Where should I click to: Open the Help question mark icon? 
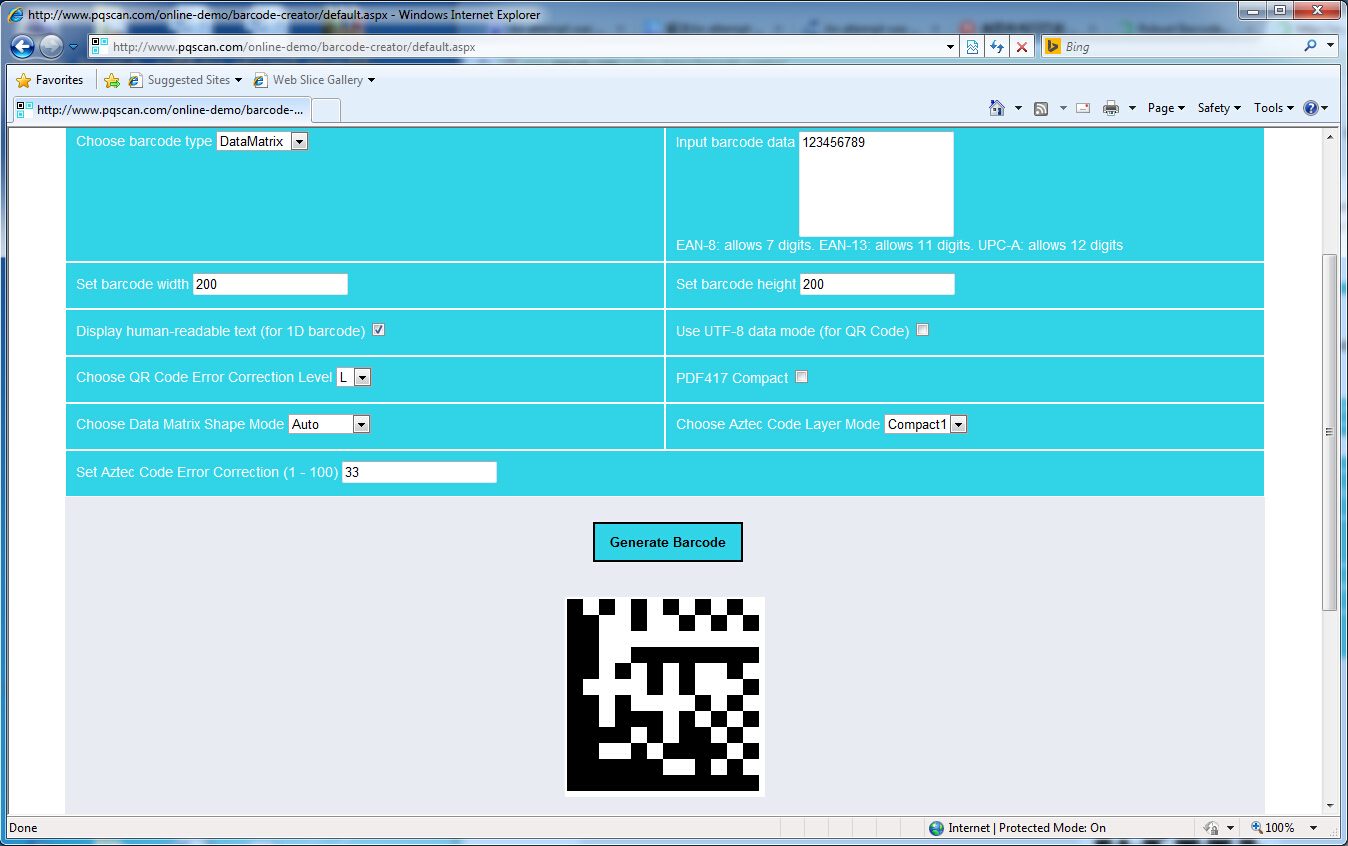(1311, 108)
